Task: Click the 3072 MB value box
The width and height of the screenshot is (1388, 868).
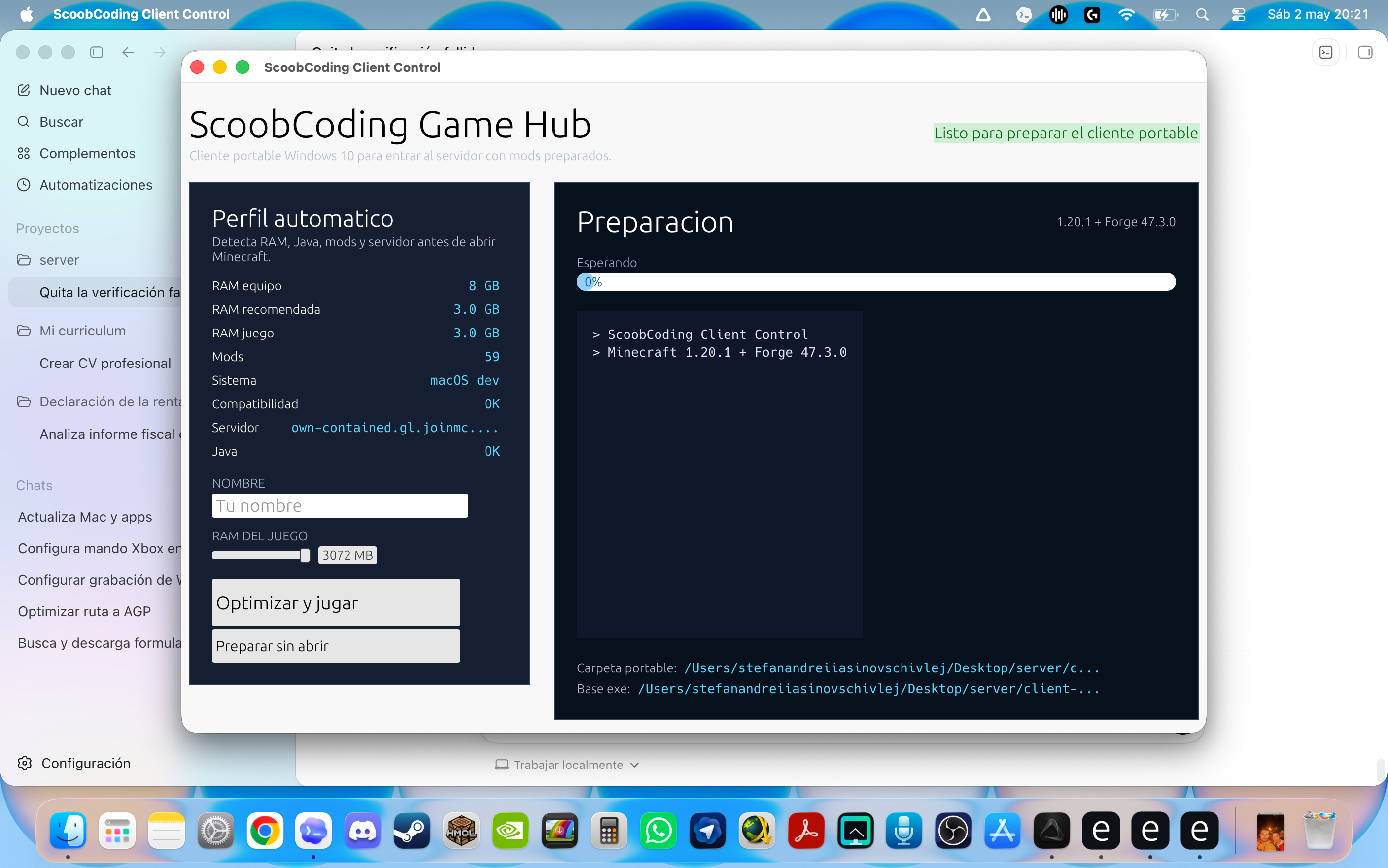Action: (347, 555)
